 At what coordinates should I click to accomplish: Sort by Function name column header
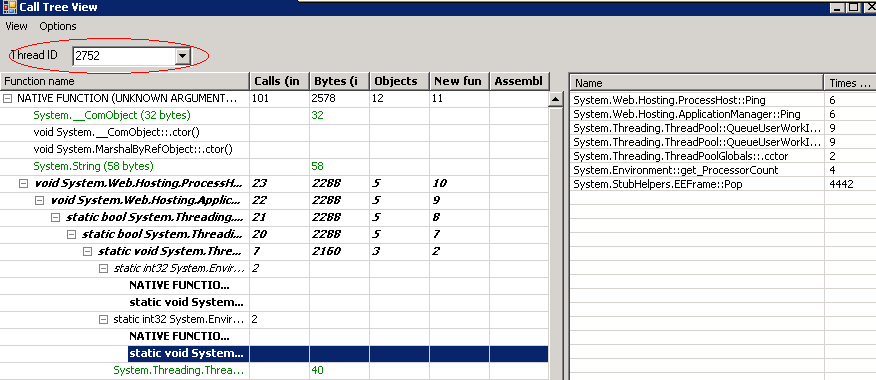coord(125,81)
